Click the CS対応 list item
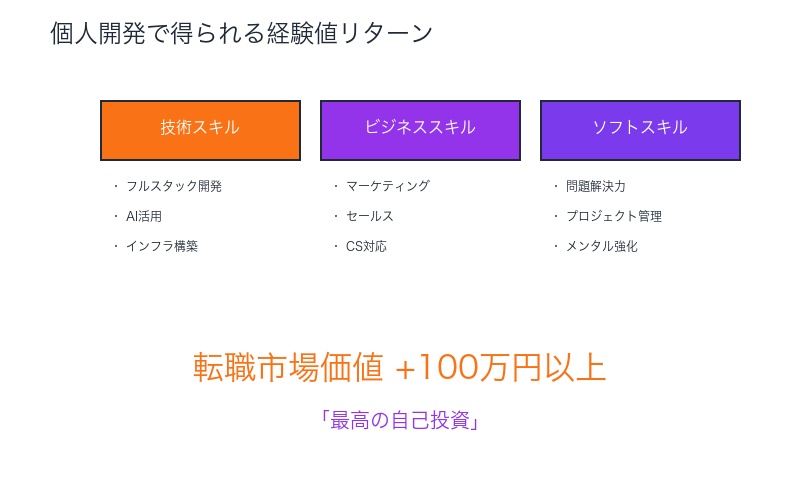This screenshot has width=800, height=500. pos(366,246)
